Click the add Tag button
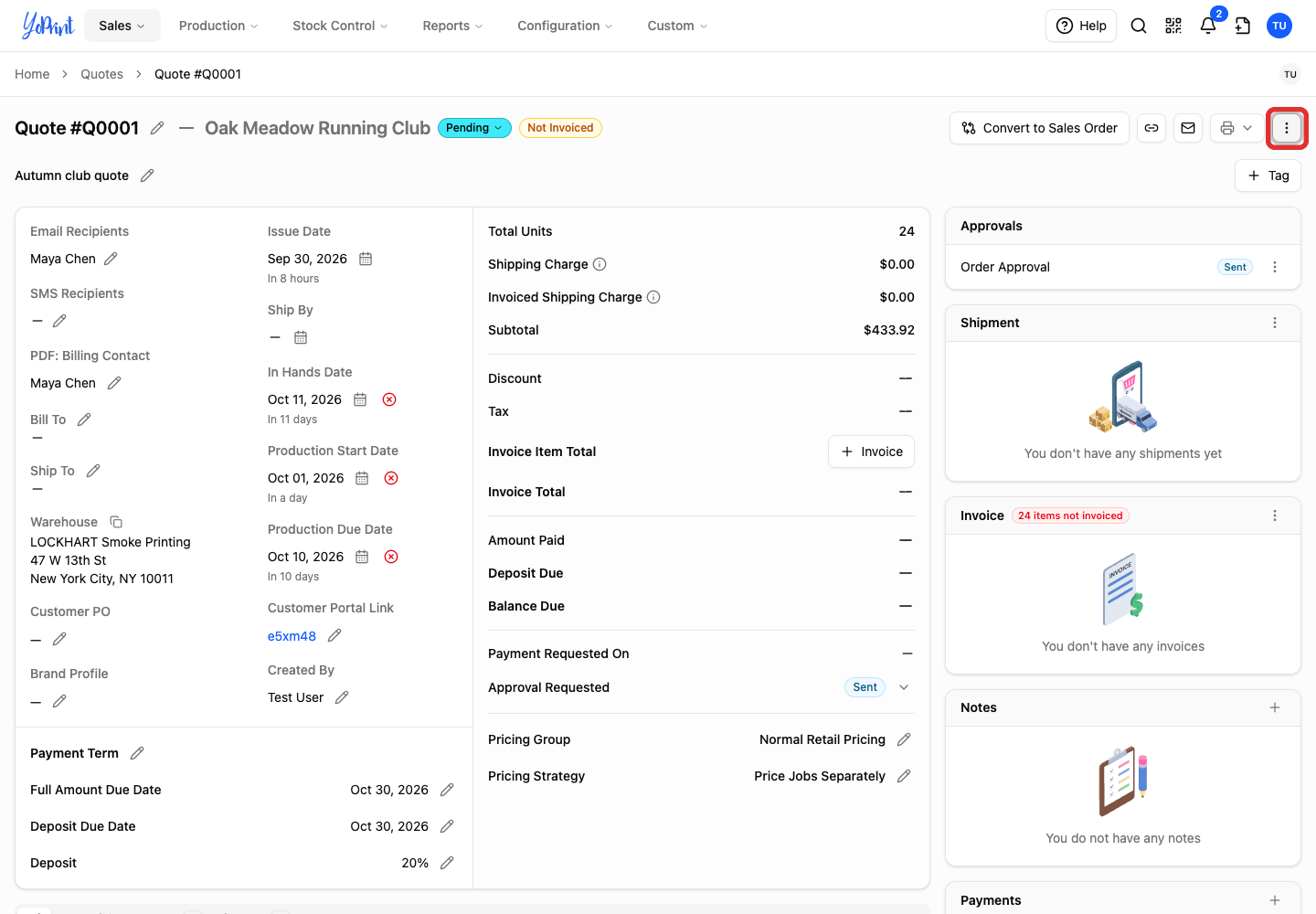 click(x=1268, y=175)
